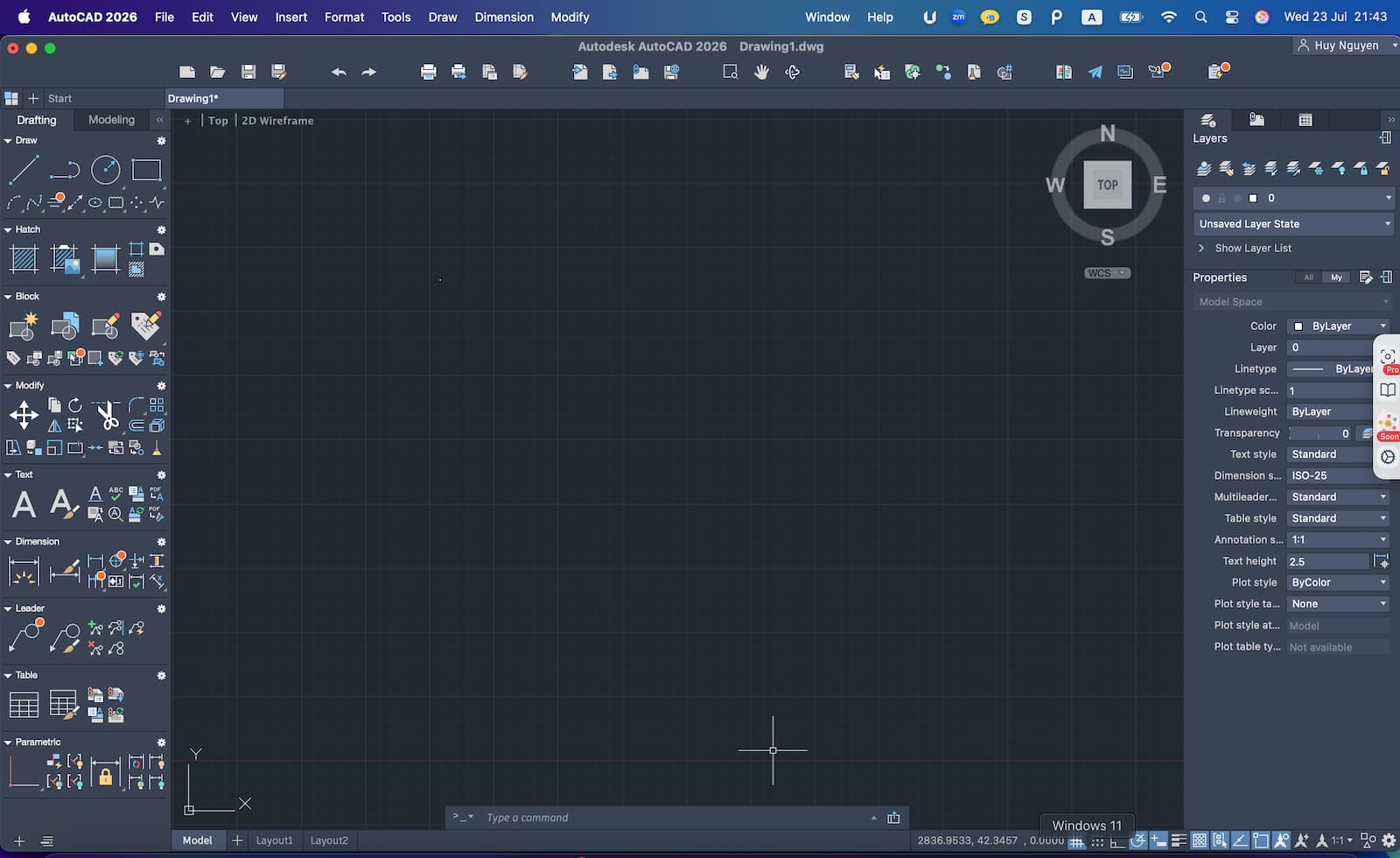Screen dimensions: 1400x858
Task: Select the Circle tool in Draw panel
Action: (x=106, y=170)
